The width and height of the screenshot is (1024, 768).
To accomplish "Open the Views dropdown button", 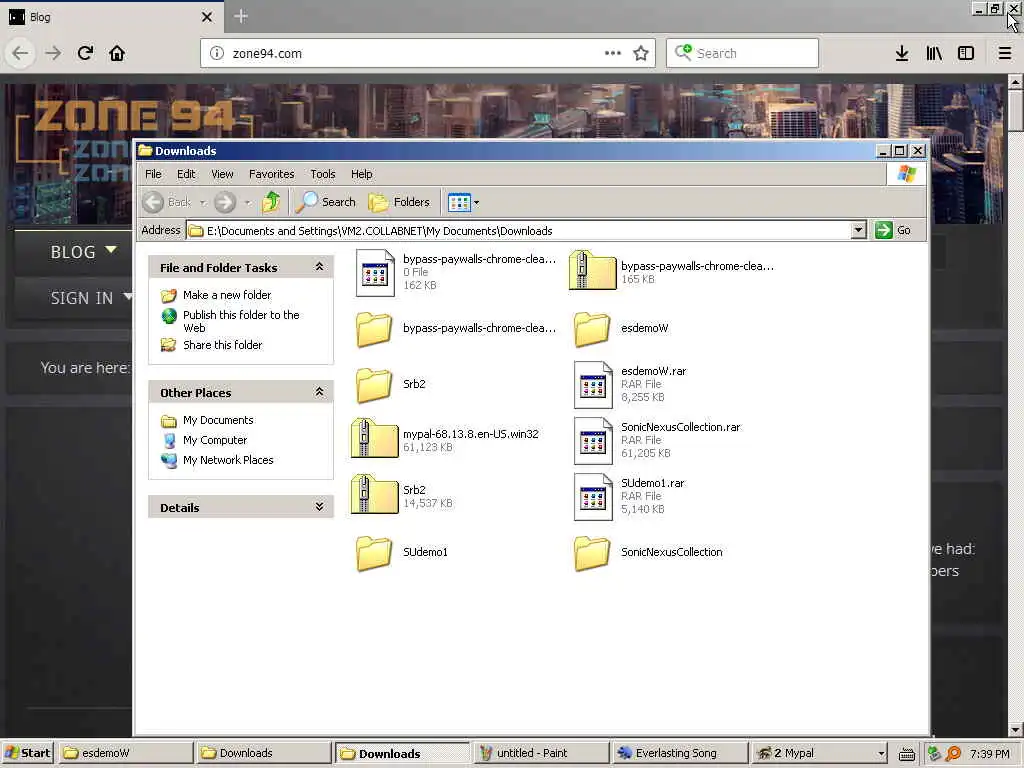I will [464, 202].
